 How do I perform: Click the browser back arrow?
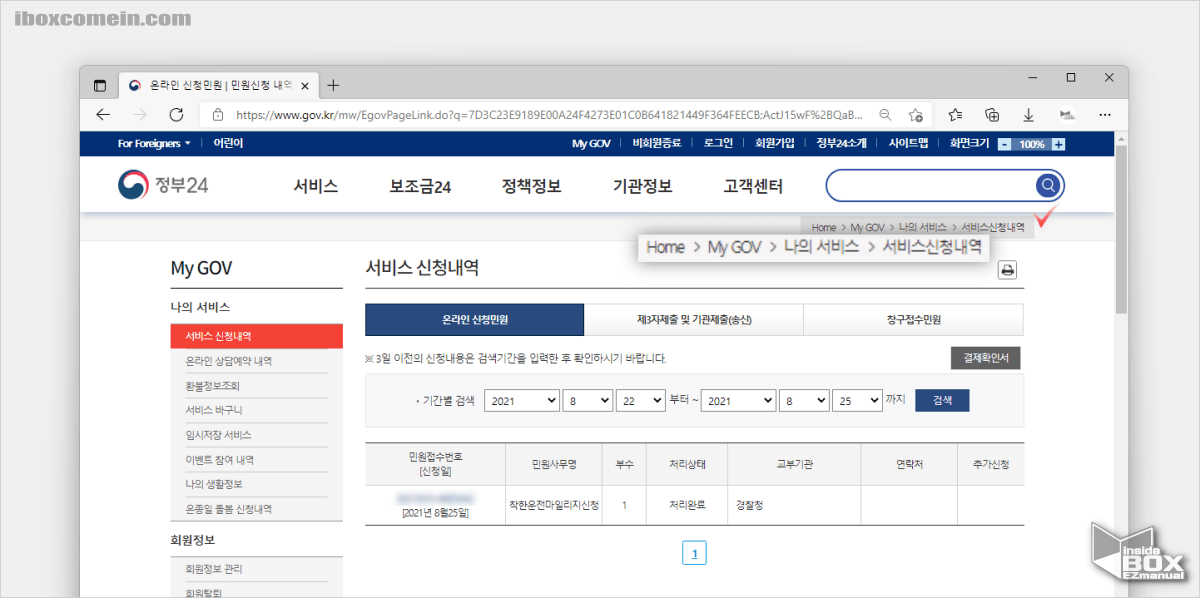[103, 115]
